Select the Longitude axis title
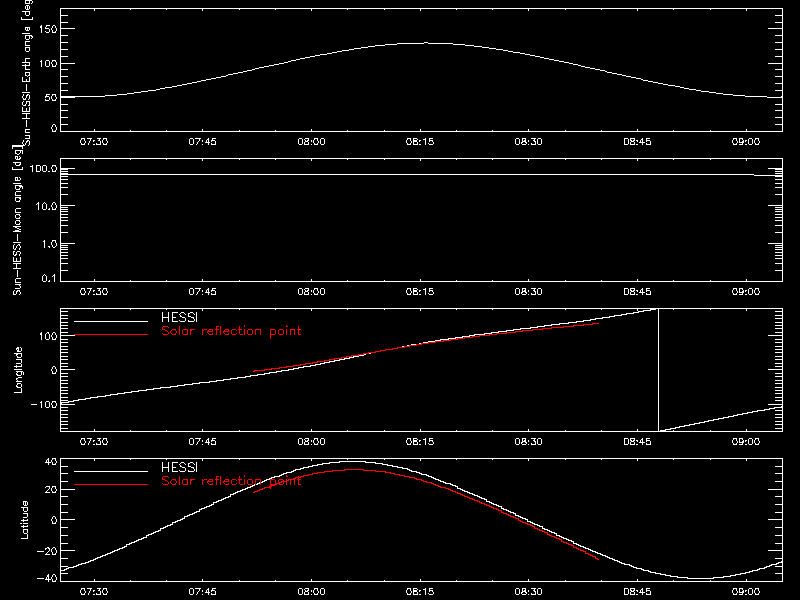800x600 pixels. coord(18,370)
